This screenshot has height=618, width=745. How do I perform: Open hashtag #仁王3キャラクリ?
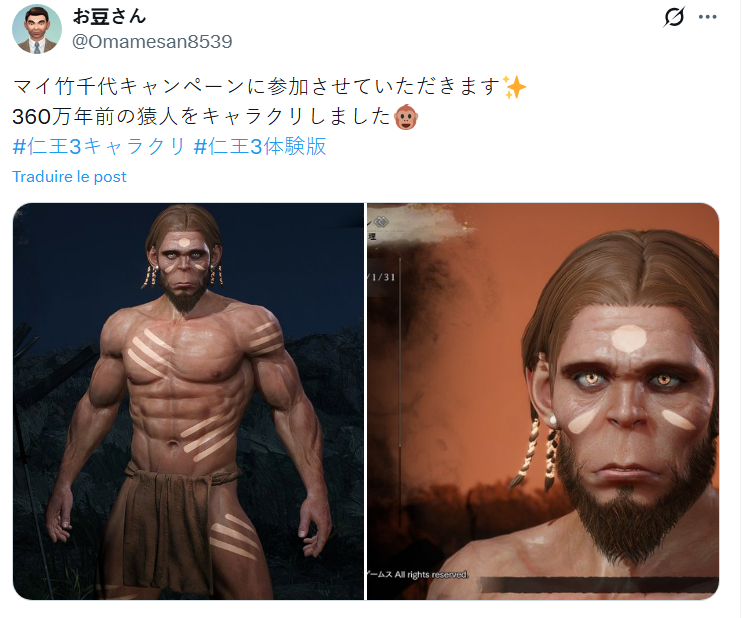pyautogui.click(x=99, y=146)
